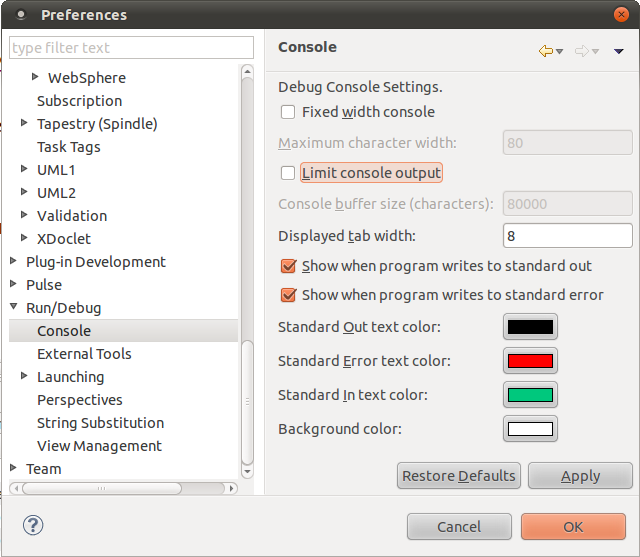
Task: Open the Standard Error text color swatch
Action: pos(530,361)
